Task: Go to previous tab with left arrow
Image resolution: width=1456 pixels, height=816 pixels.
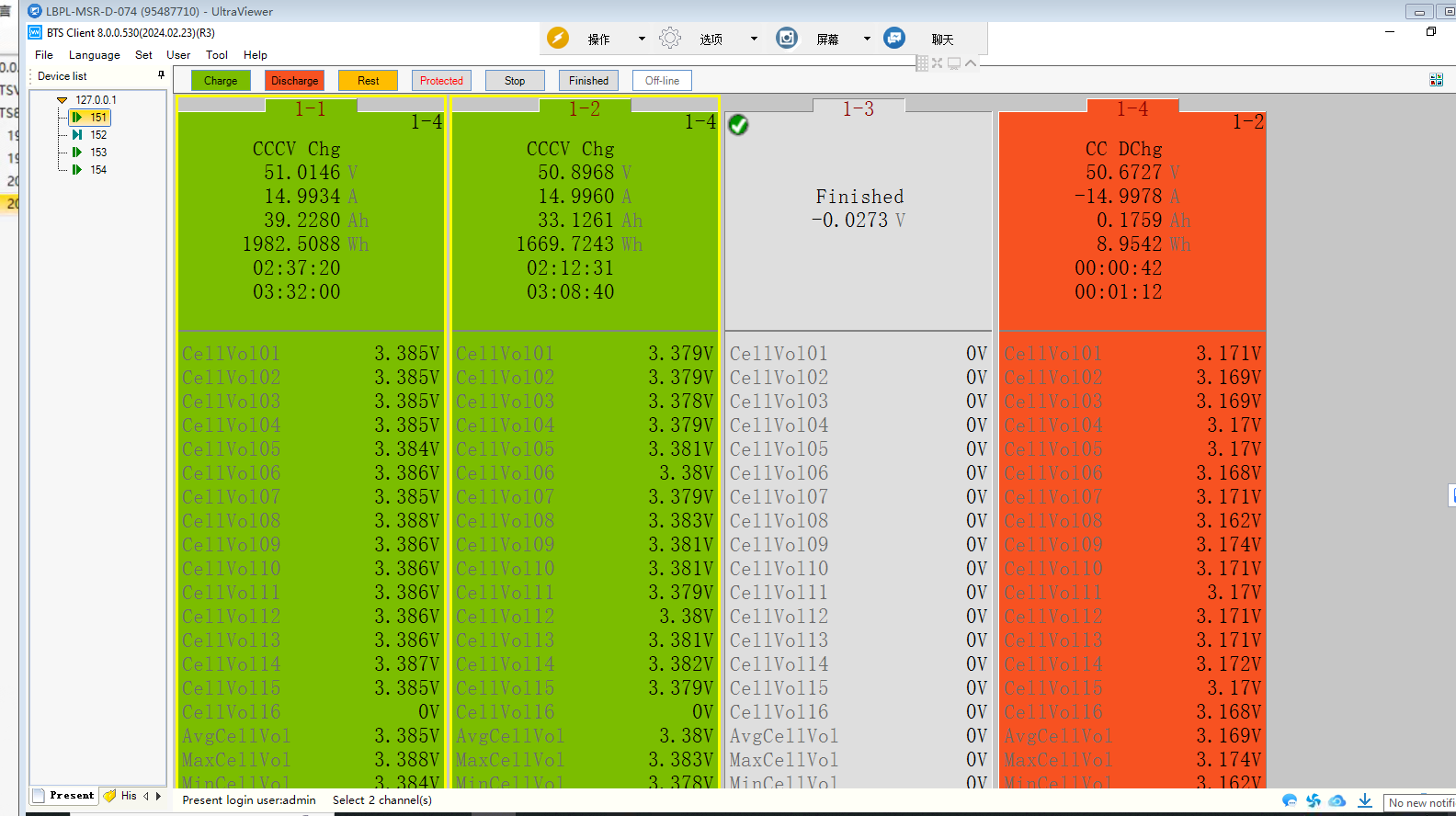Action: click(146, 796)
